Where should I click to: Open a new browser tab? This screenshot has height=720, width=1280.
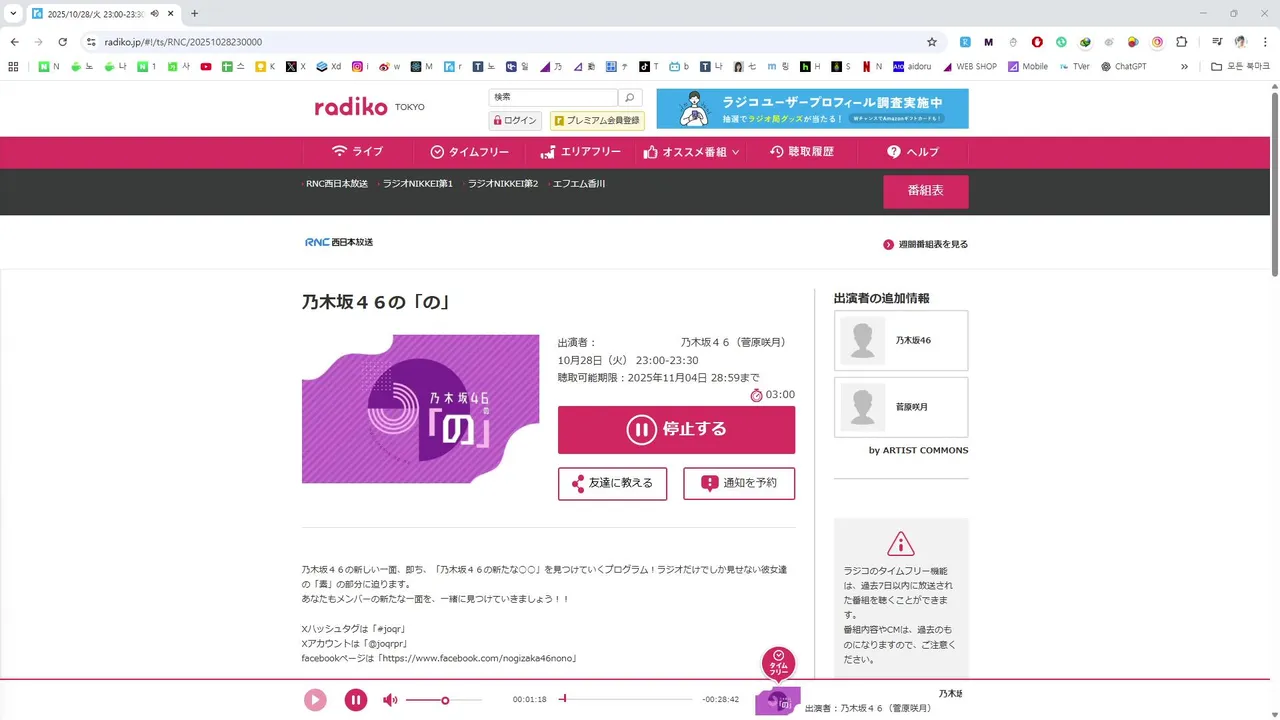pyautogui.click(x=194, y=13)
